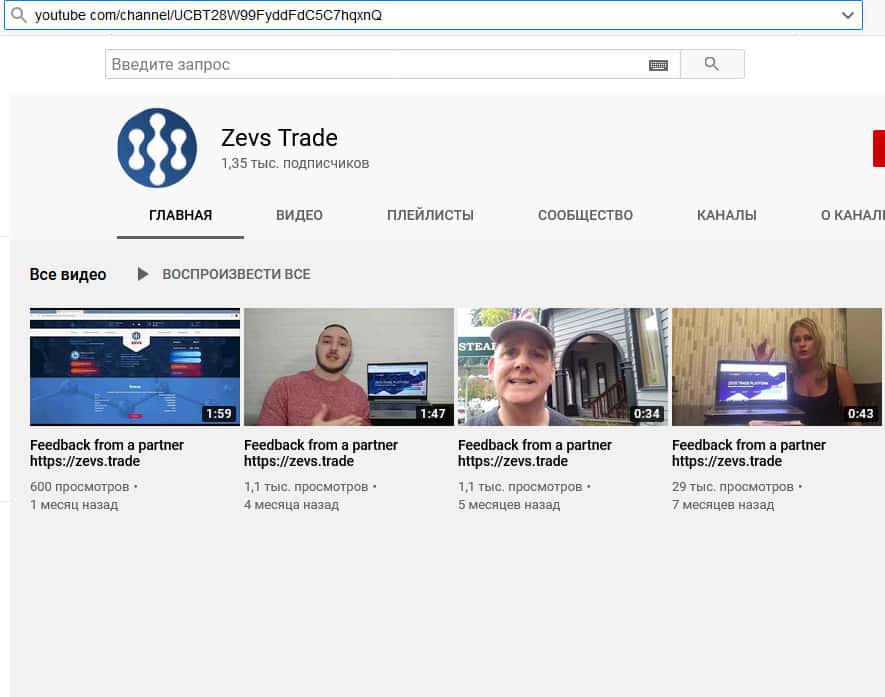Screen dimensions: 885x697
Task: Go to the СООБЩЕСТВО tab
Action: tap(585, 216)
